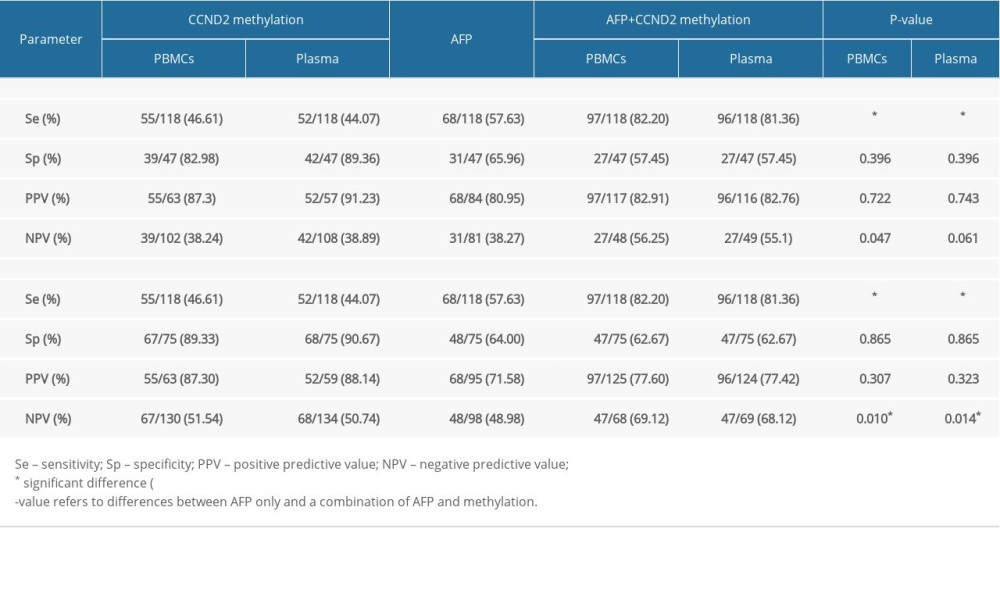Select the AFP+CCND2 methylation header
1000x600 pixels.
click(x=678, y=19)
